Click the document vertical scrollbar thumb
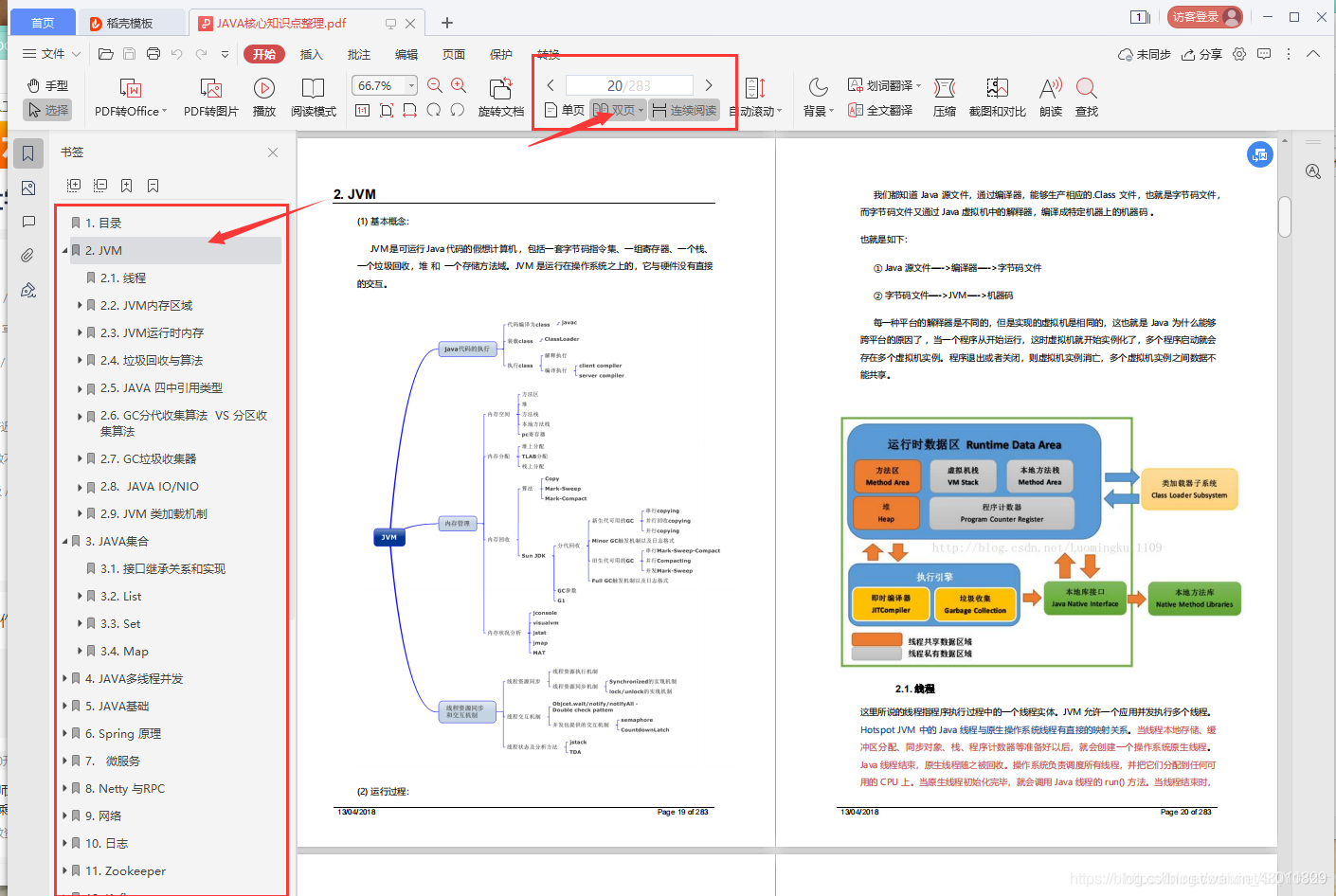Screen dimensions: 1336x896 pos(1285,216)
